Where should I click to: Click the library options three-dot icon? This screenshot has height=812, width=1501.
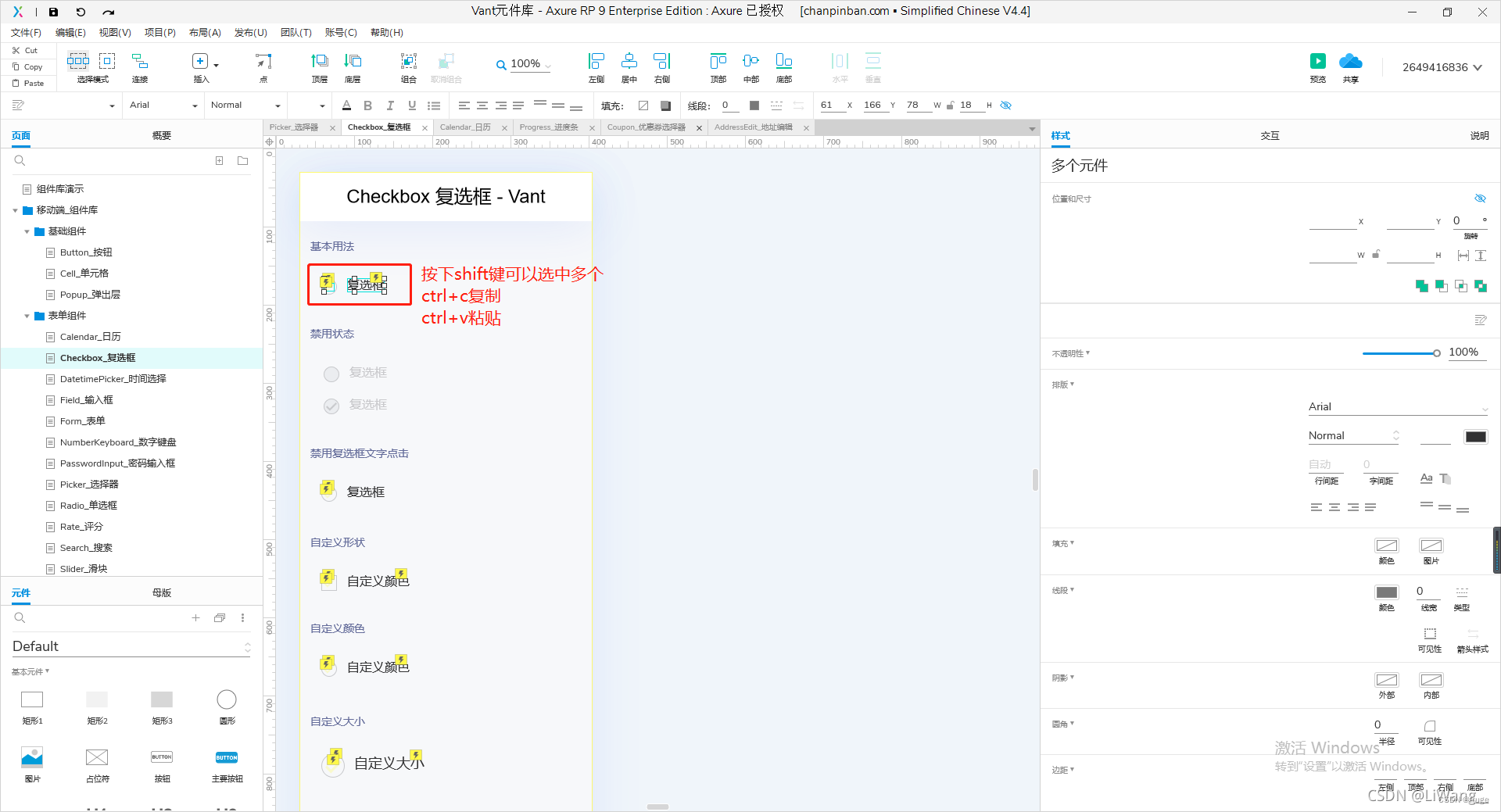point(243,617)
